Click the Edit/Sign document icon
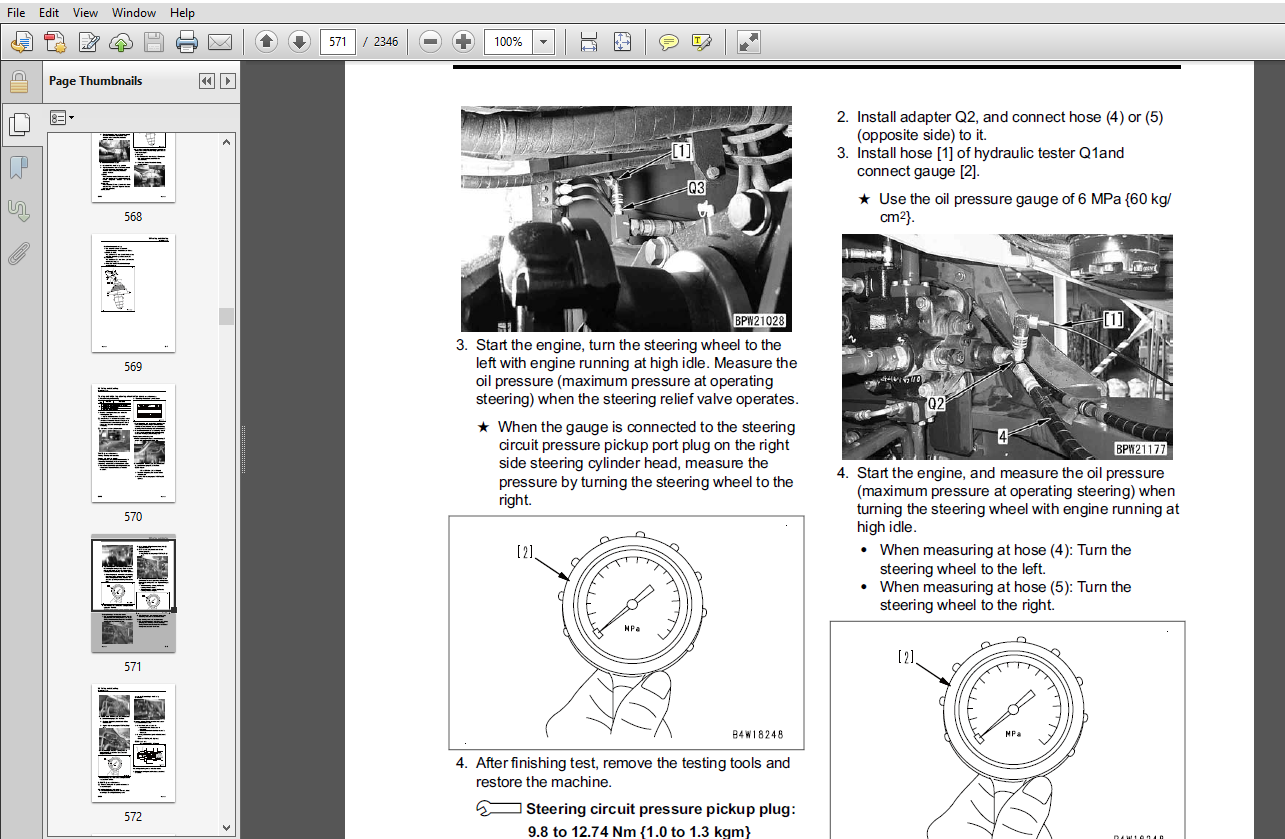Screen dimensions: 1285x839 pos(88,42)
